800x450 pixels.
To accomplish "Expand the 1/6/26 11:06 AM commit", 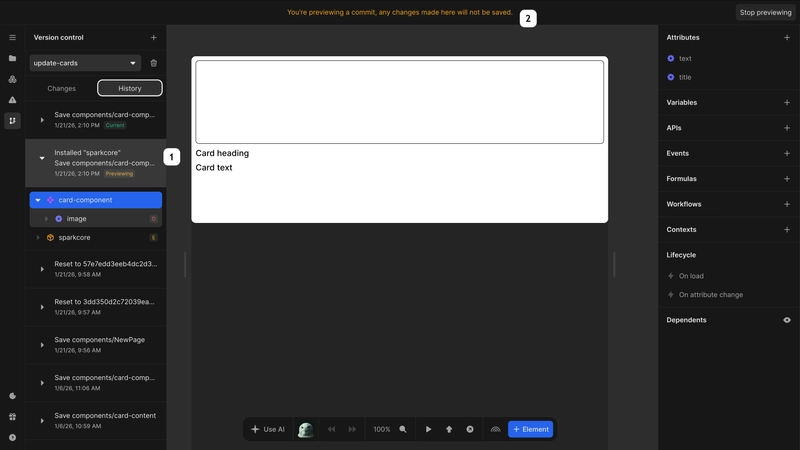I will pyautogui.click(x=42, y=383).
